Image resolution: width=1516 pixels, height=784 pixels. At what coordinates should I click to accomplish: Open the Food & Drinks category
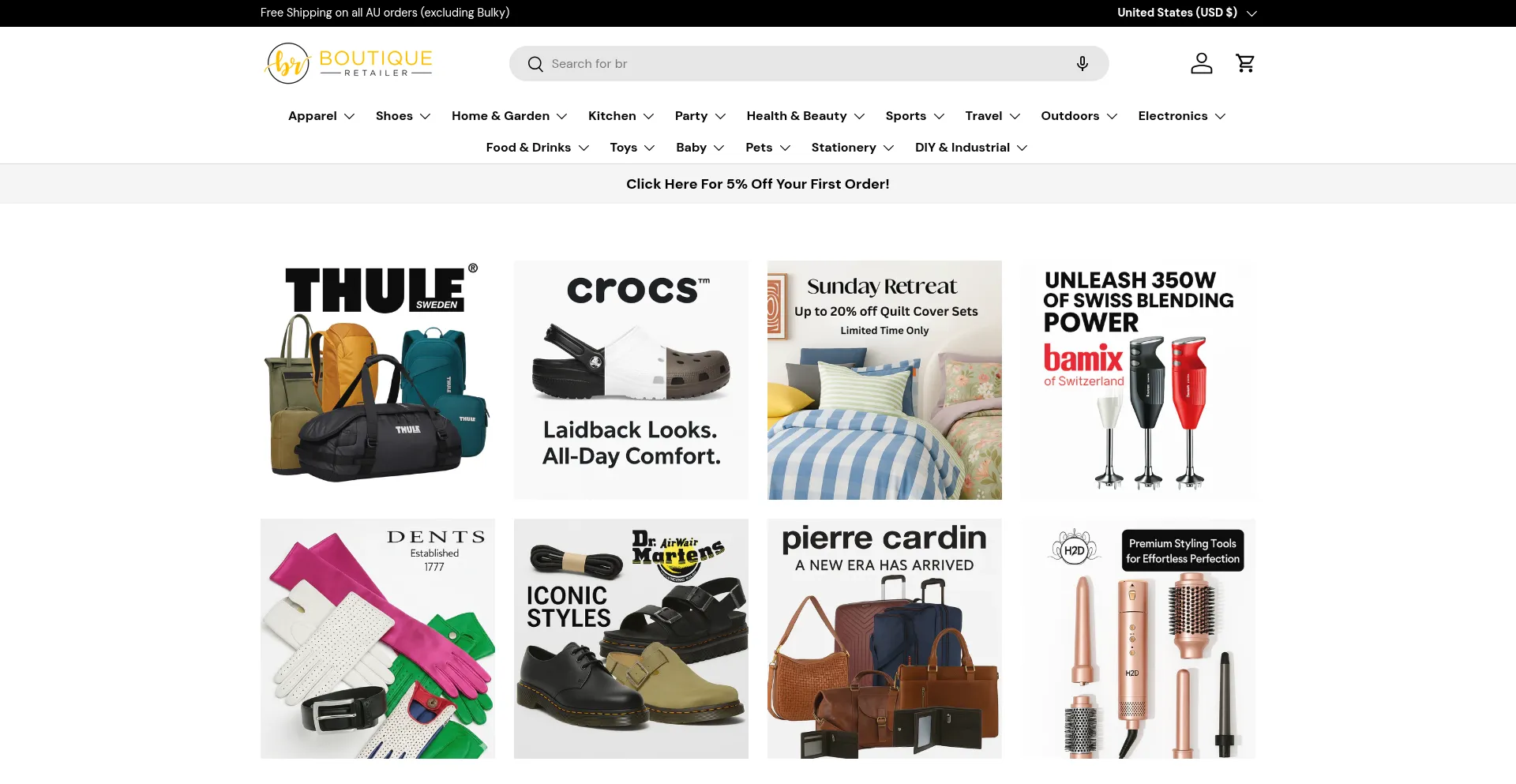(x=537, y=148)
